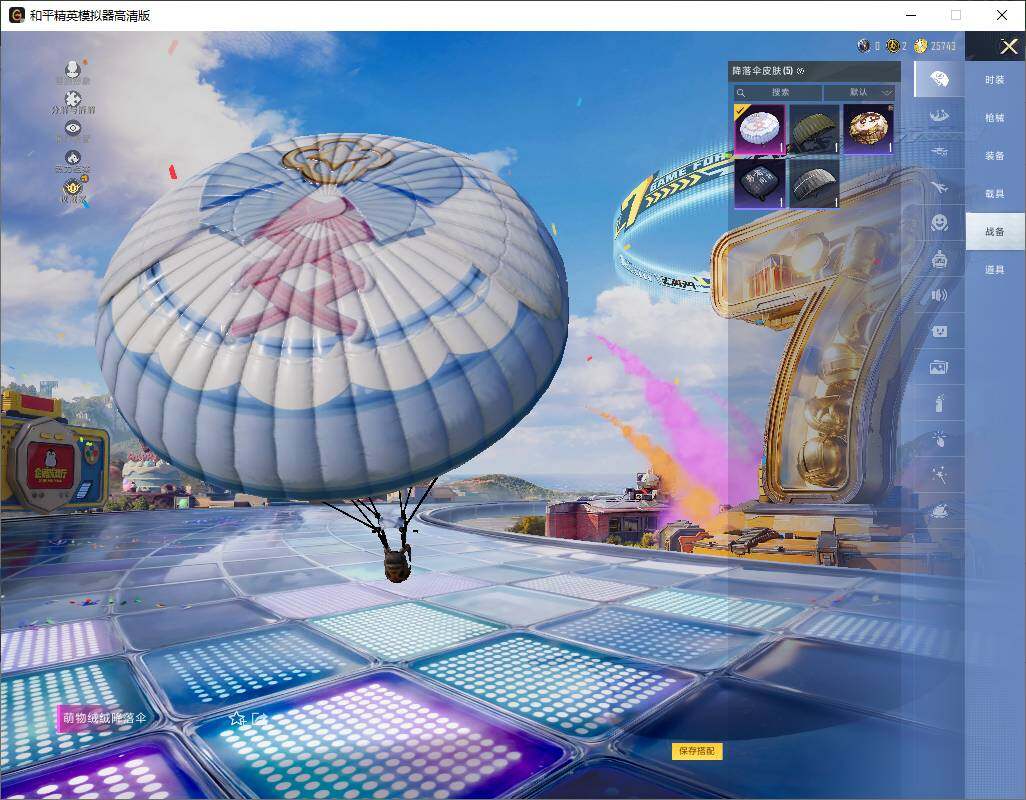The width and height of the screenshot is (1026, 800).
Task: Click the 分解与拆解 puzzle icon
Action: tap(73, 99)
